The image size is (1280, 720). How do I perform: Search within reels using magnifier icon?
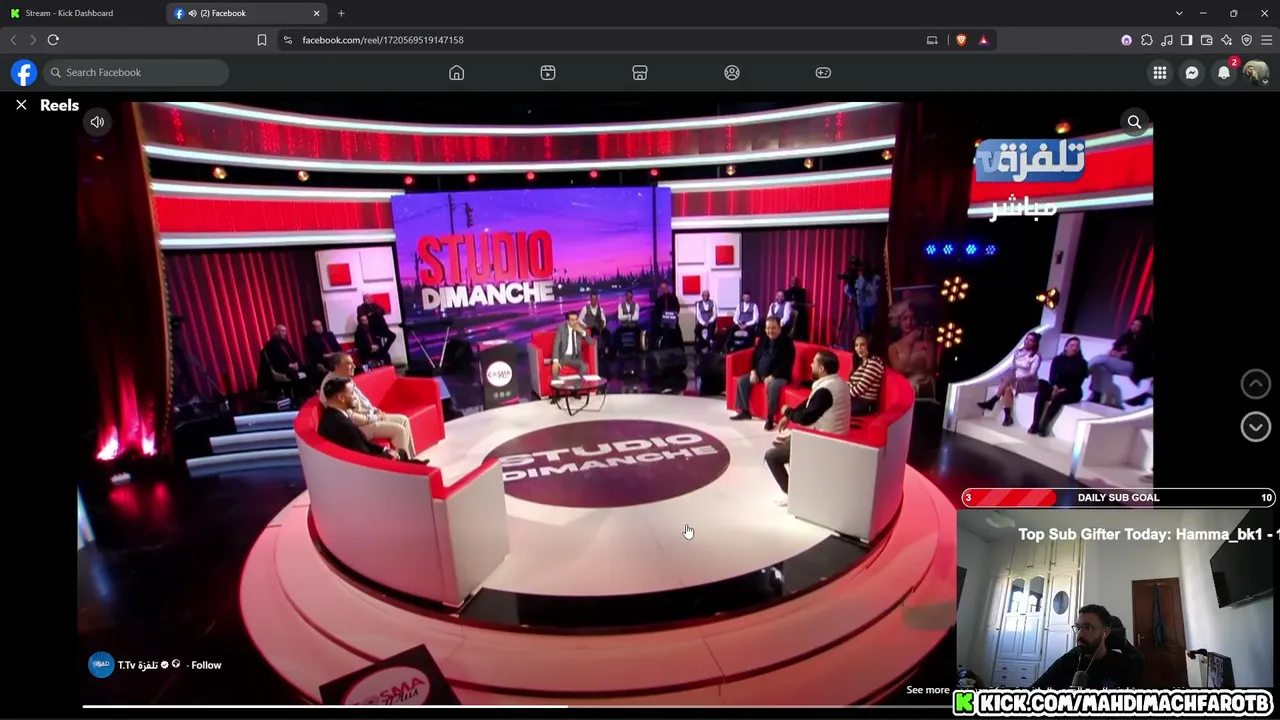tap(1134, 122)
